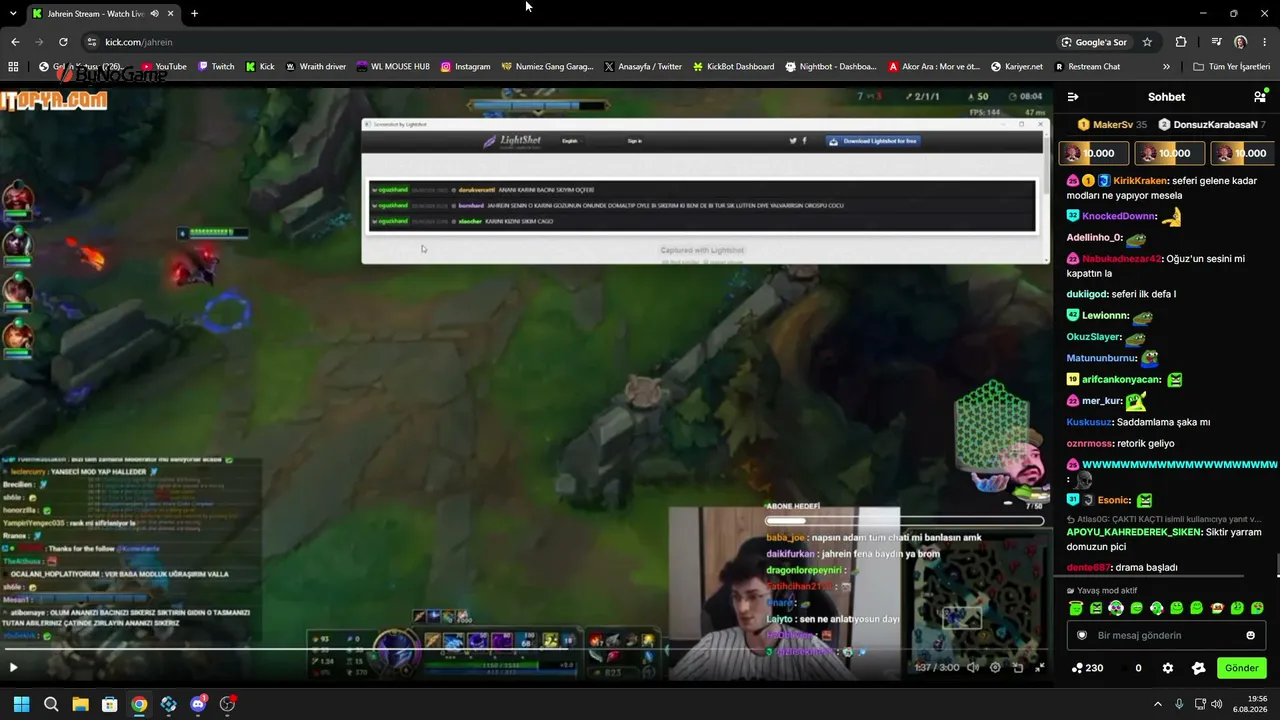Click the oznrmoss username in chat
1280x720 pixels.
coord(1090,444)
